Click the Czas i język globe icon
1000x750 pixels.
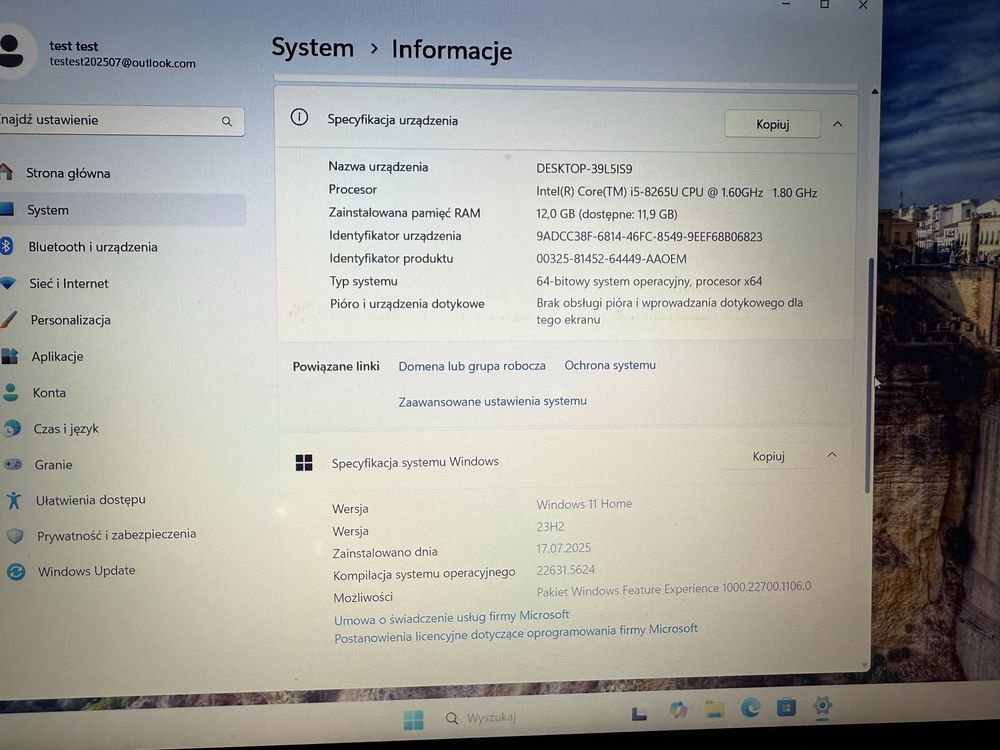click(11, 429)
